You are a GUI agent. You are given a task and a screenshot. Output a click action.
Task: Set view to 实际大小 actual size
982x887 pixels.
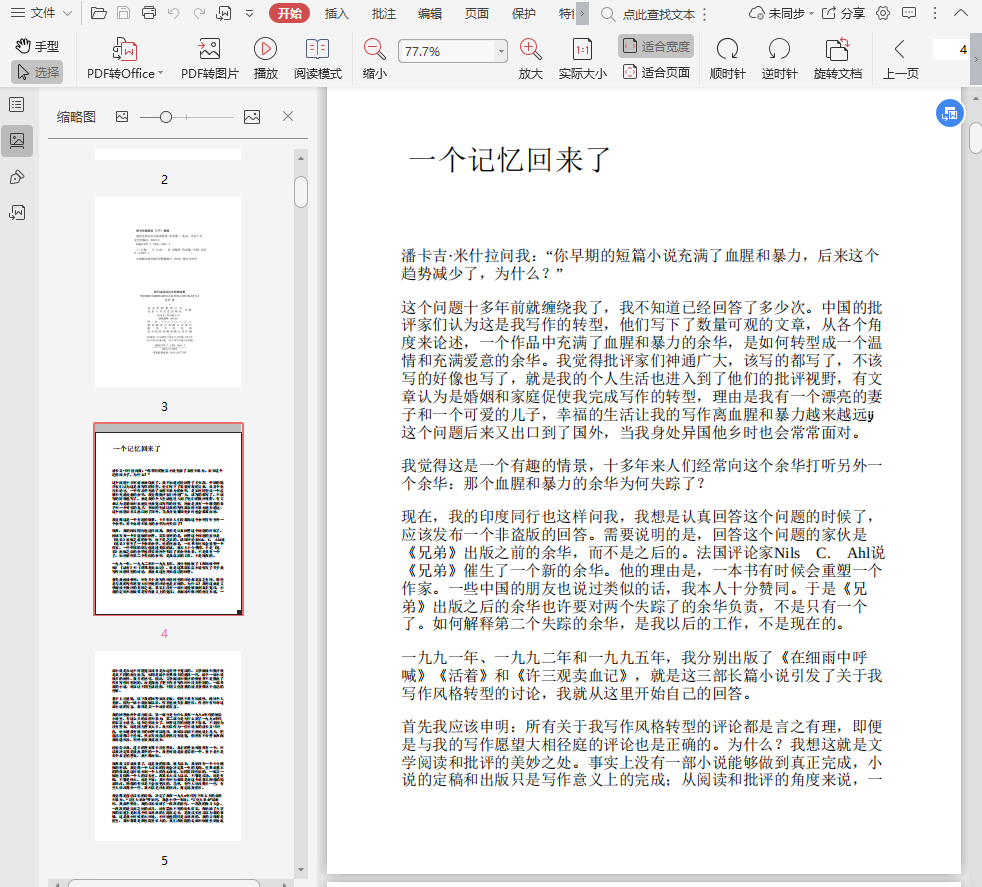point(582,58)
